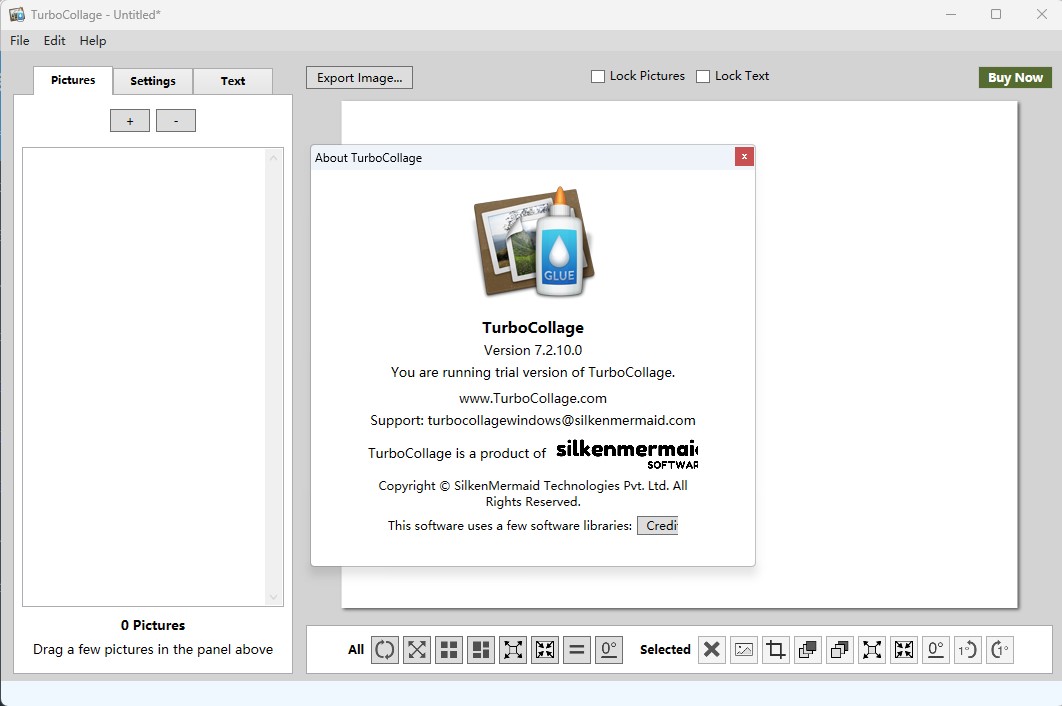
Task: Click the minus button to remove pictures
Action: click(x=176, y=121)
